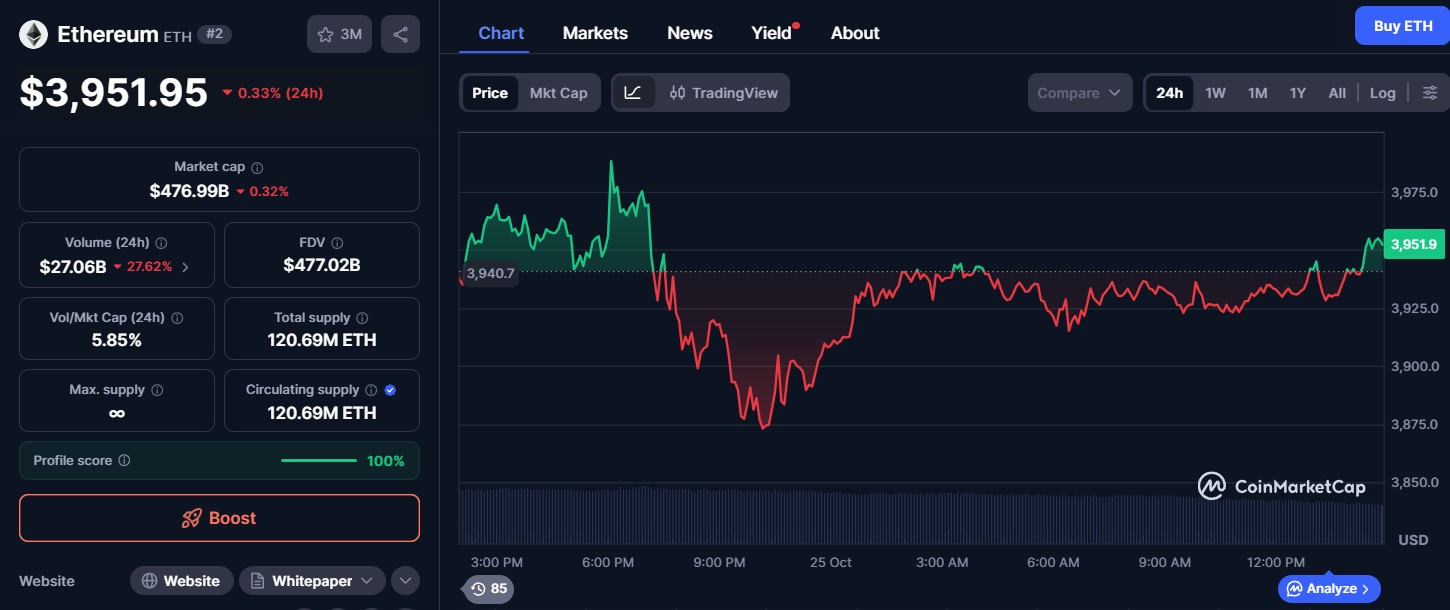Click the Profile score info icon
Image resolution: width=1450 pixels, height=610 pixels.
[124, 461]
